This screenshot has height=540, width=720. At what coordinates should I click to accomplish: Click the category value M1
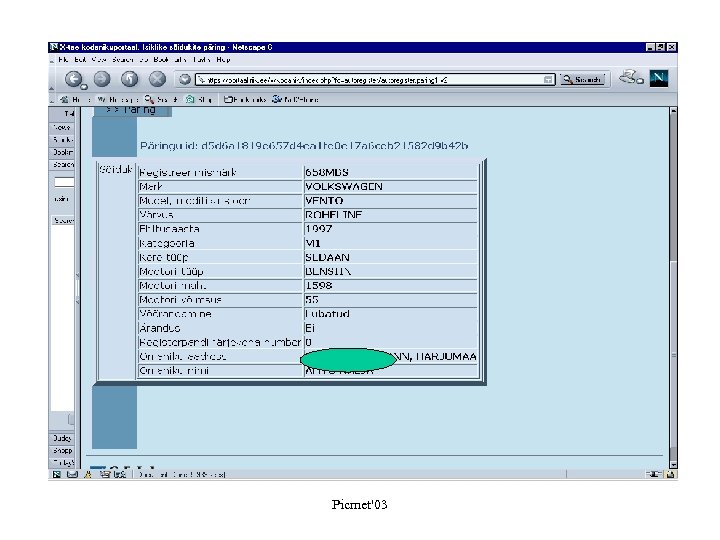tap(313, 243)
